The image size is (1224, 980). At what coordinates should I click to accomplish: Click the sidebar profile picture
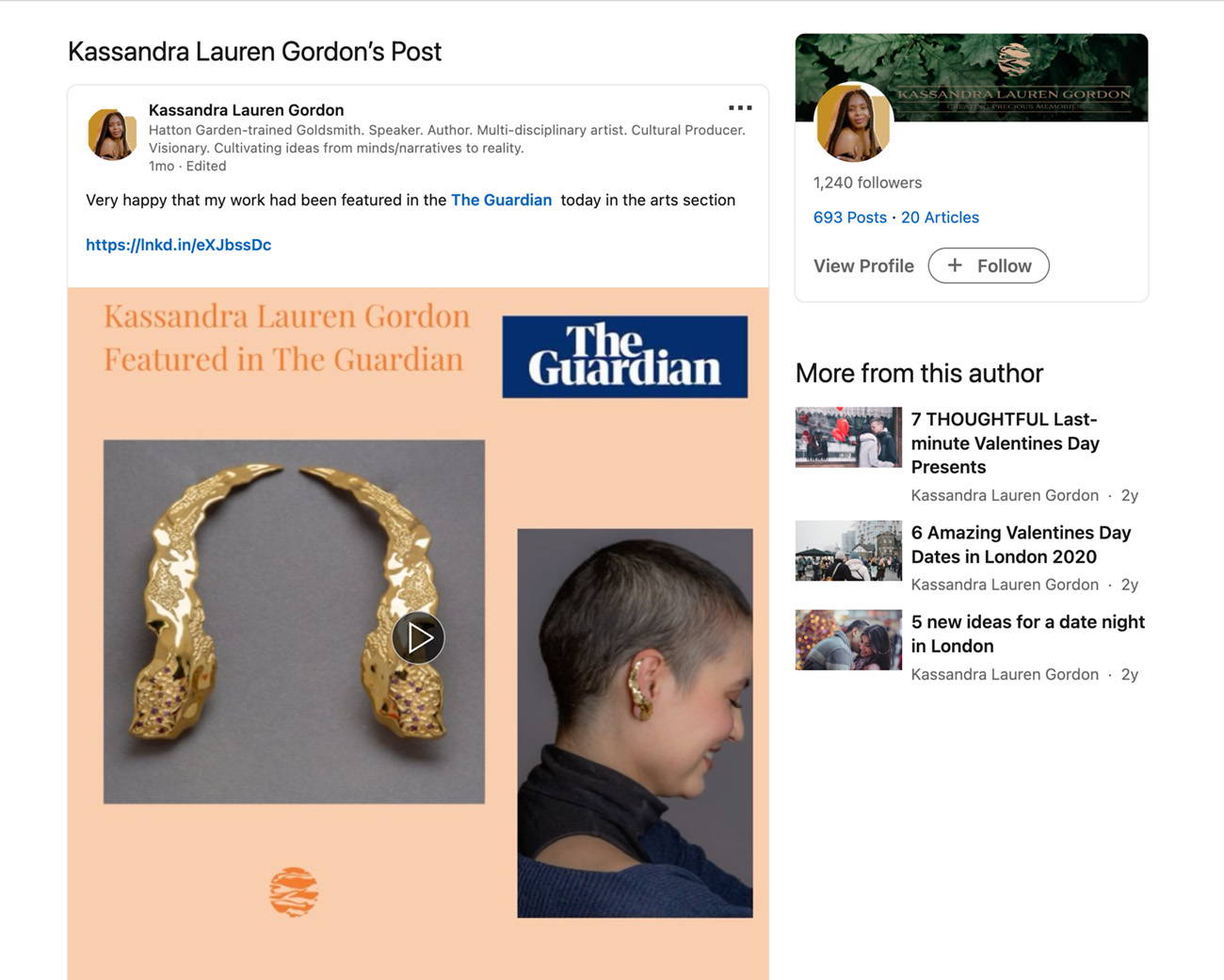[853, 122]
